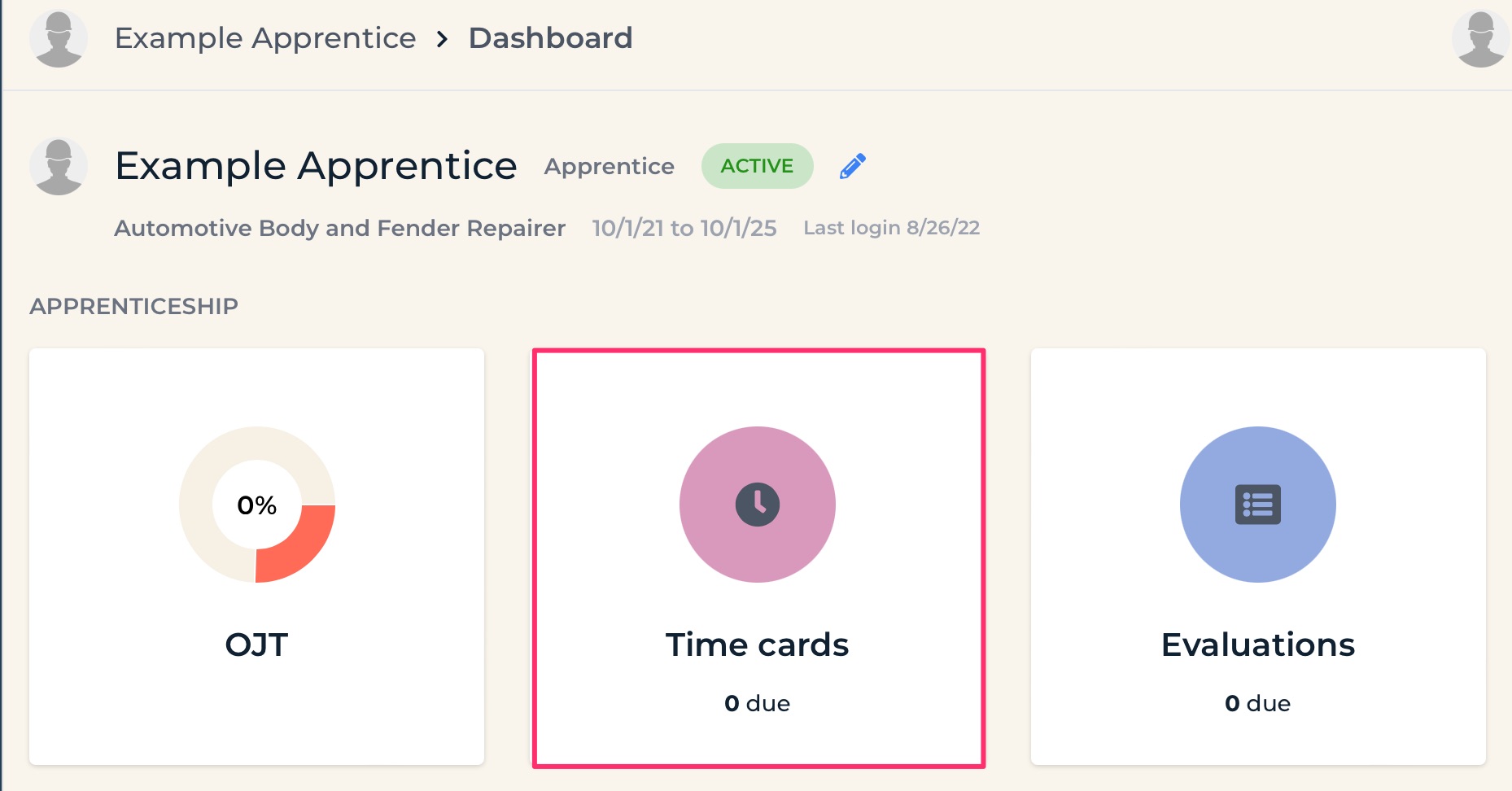
Task: Click the breadcrumb chevron arrow before Dashboard
Action: [x=442, y=39]
